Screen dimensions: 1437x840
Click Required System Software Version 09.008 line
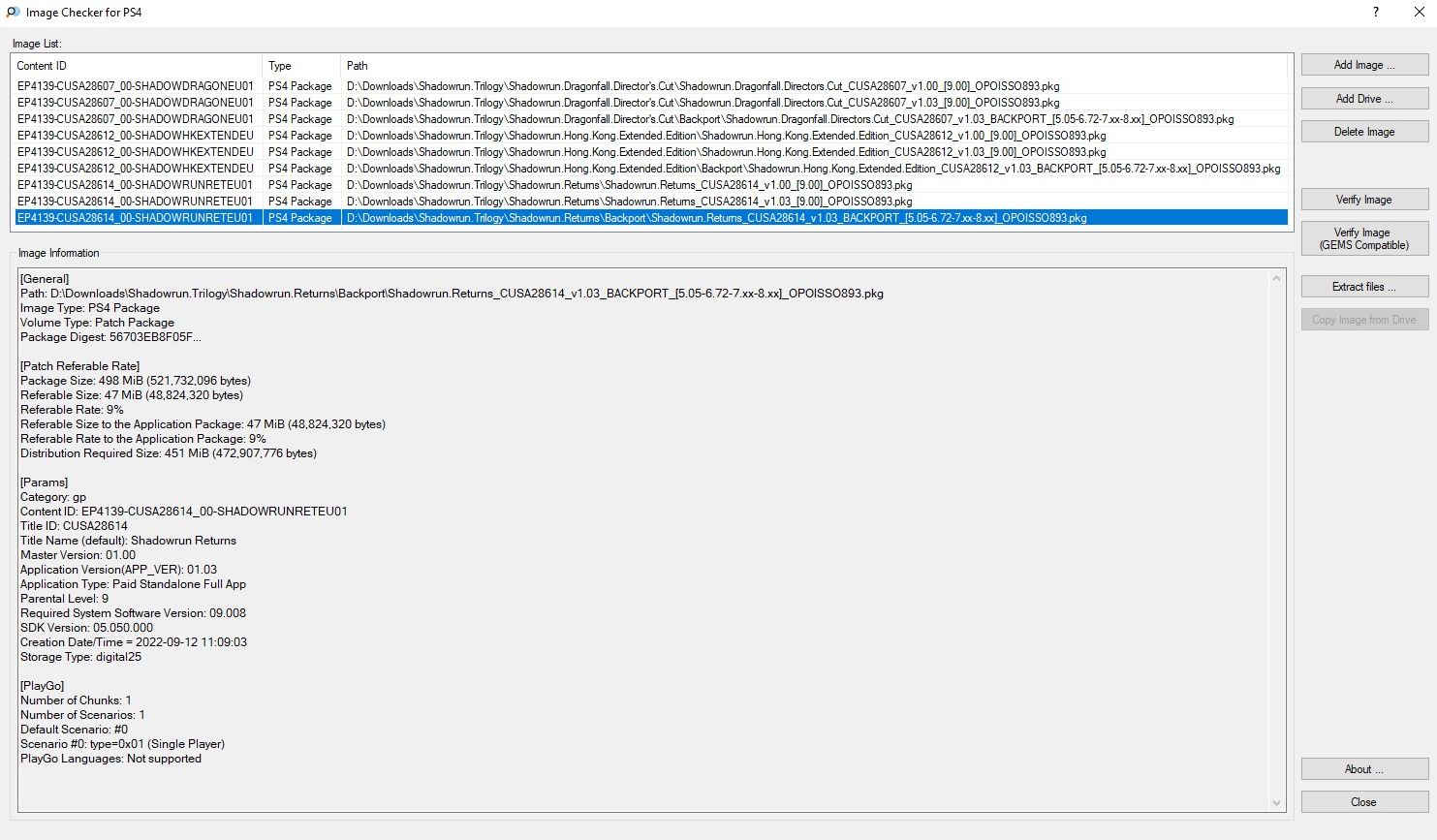coord(133,613)
